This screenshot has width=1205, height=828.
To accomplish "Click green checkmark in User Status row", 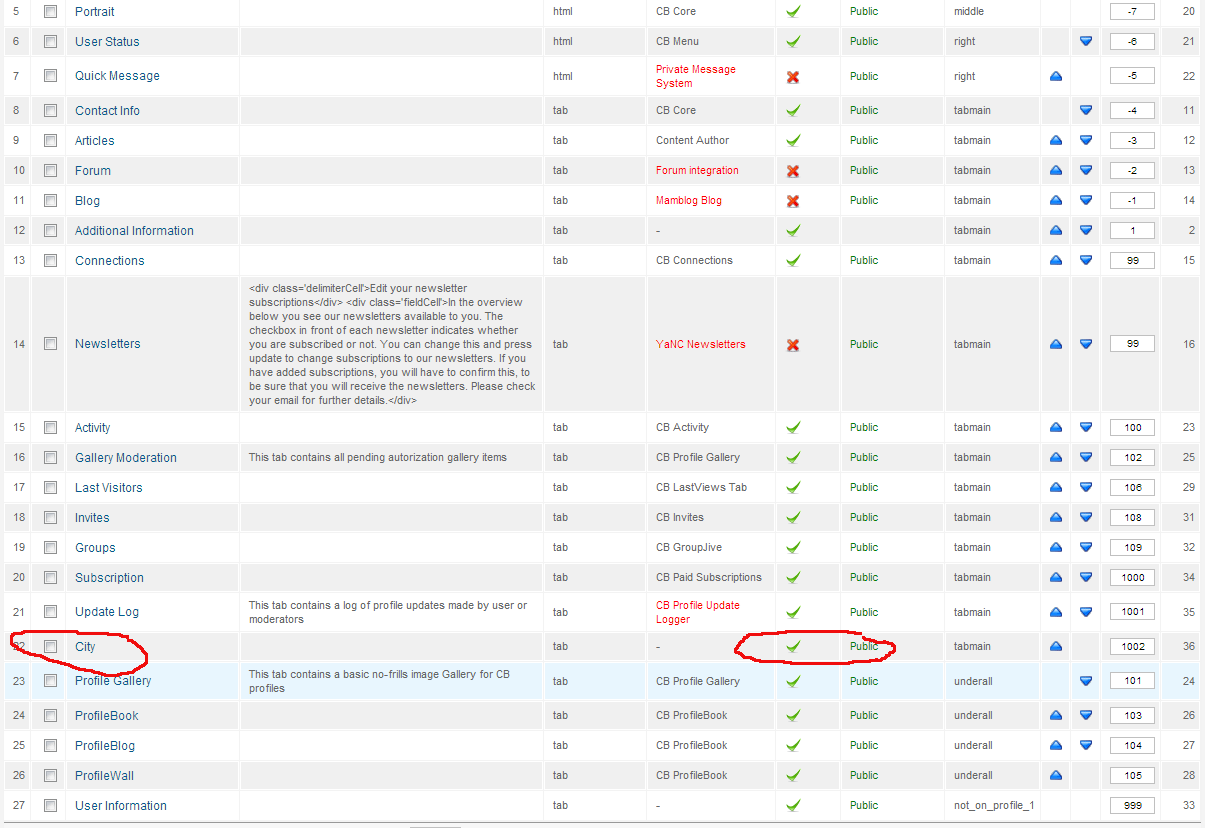I will [x=793, y=42].
